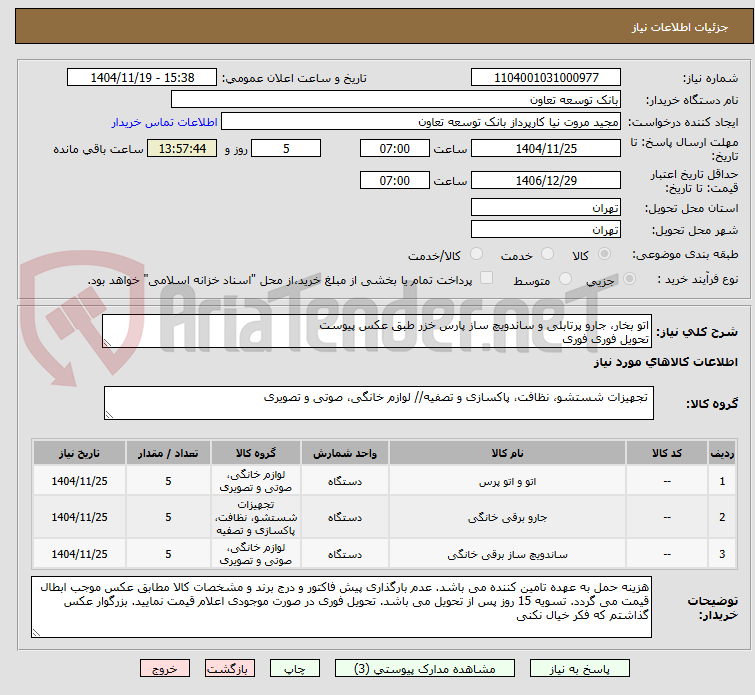The width and height of the screenshot is (755, 695).
Task: Click the ساندویچ ساز برقی خانگی item cell
Action: [508, 554]
